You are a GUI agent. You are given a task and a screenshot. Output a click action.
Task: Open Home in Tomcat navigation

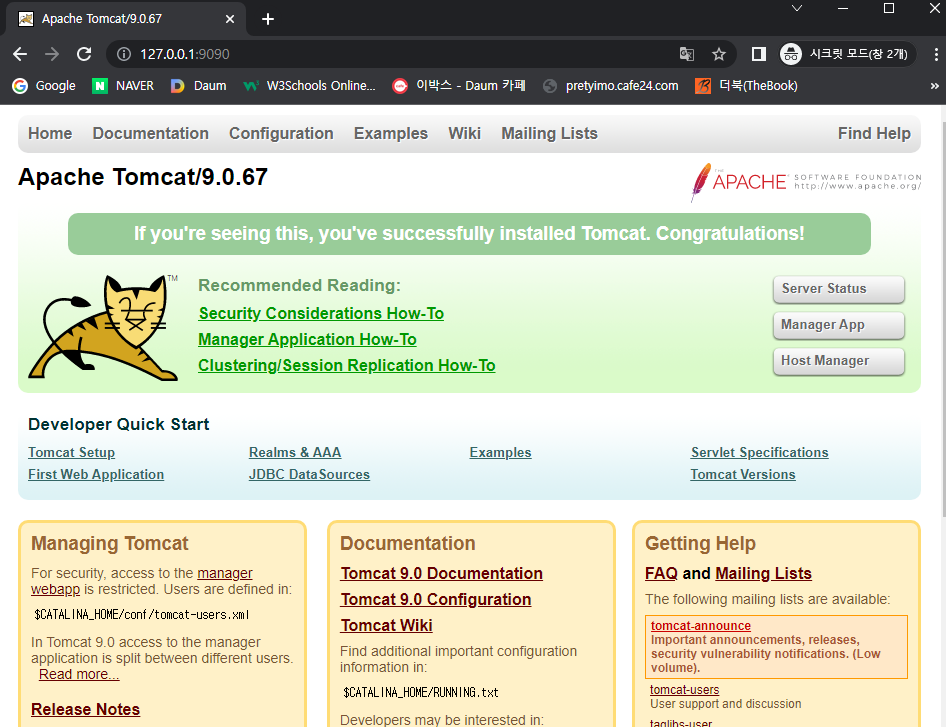pyautogui.click(x=50, y=133)
